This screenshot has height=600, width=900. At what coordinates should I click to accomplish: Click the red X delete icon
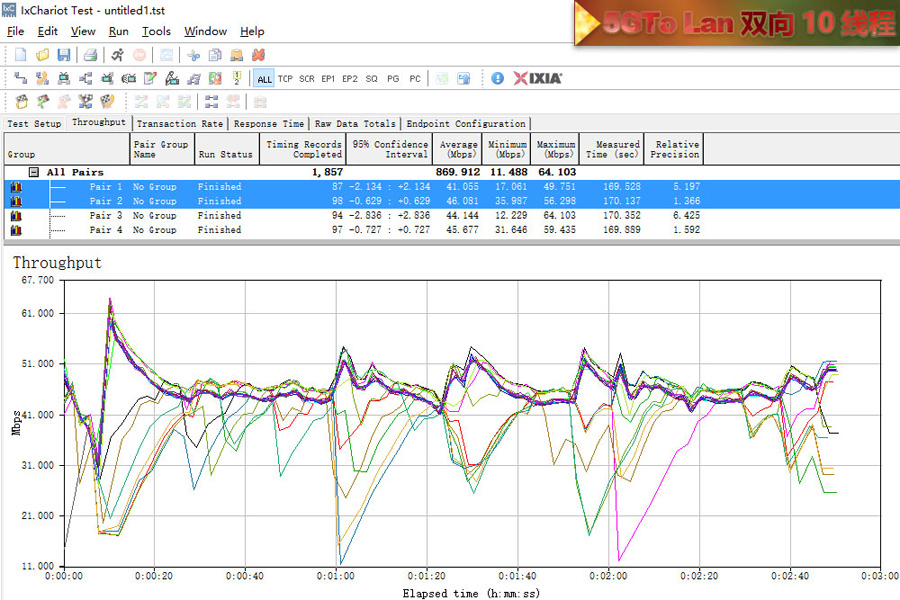(258, 55)
